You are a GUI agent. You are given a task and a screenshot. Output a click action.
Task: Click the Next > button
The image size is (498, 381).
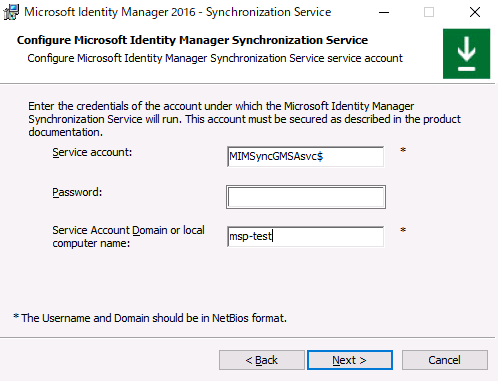tap(350, 360)
